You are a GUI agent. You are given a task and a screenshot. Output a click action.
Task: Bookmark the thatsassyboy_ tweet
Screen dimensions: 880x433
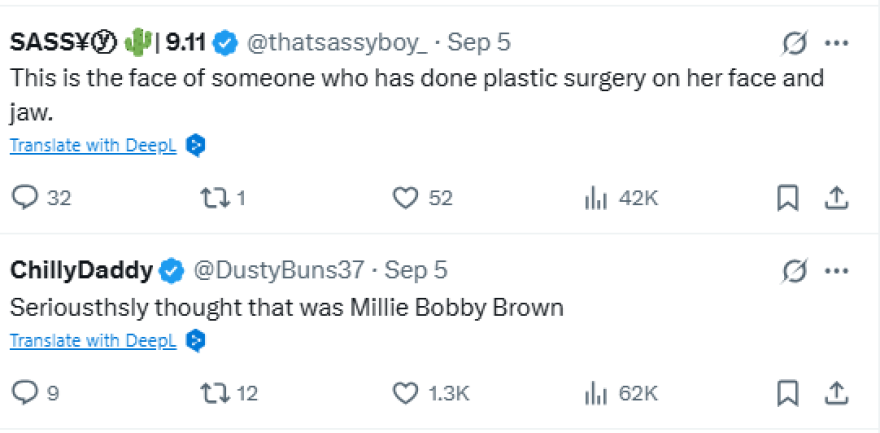[x=788, y=199]
